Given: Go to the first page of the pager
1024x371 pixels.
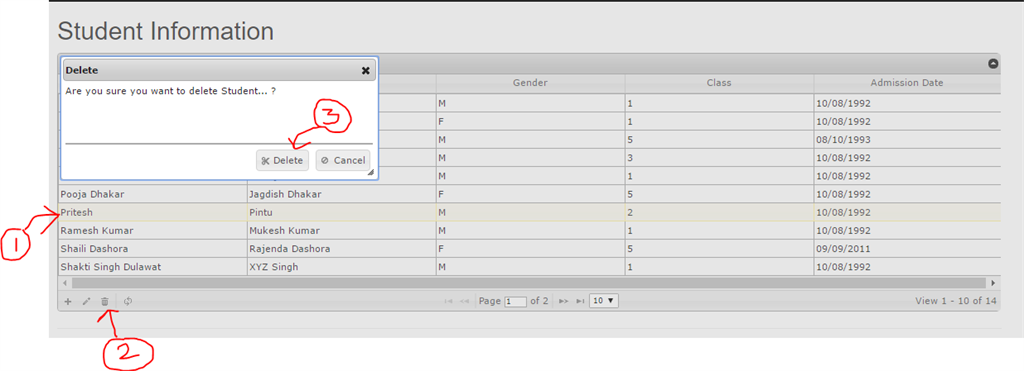Looking at the screenshot, I should pyautogui.click(x=448, y=301).
